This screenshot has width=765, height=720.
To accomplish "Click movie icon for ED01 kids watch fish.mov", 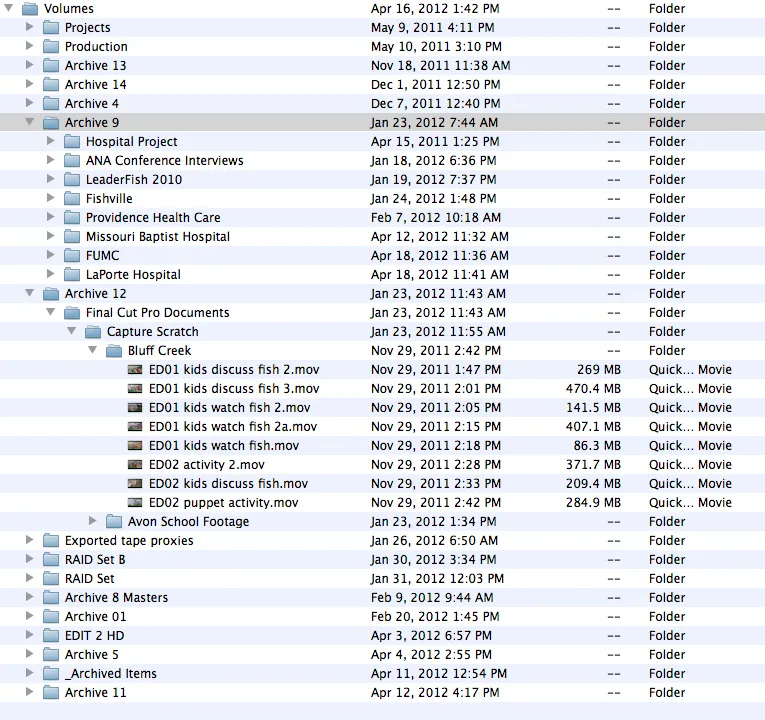I will (135, 446).
